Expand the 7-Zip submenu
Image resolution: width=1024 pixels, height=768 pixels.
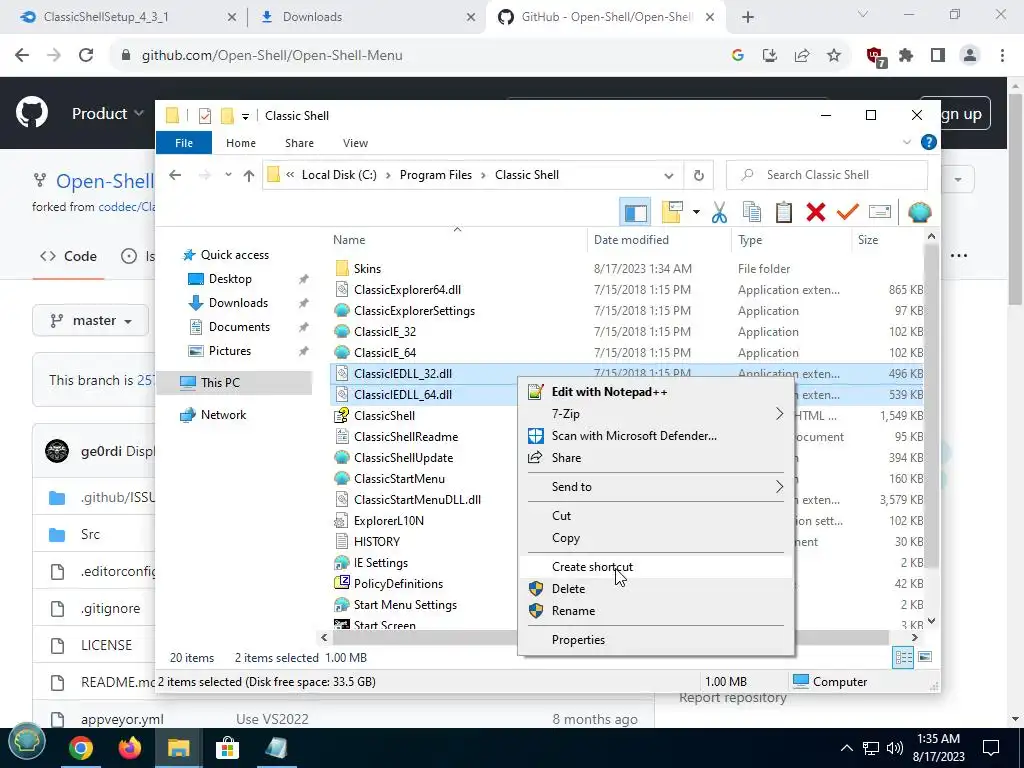tap(656, 414)
